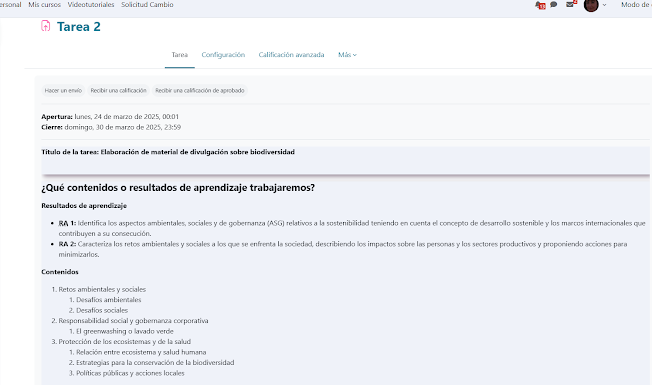652x385 pixels.
Task: Click the user profile avatar
Action: coord(591,5)
